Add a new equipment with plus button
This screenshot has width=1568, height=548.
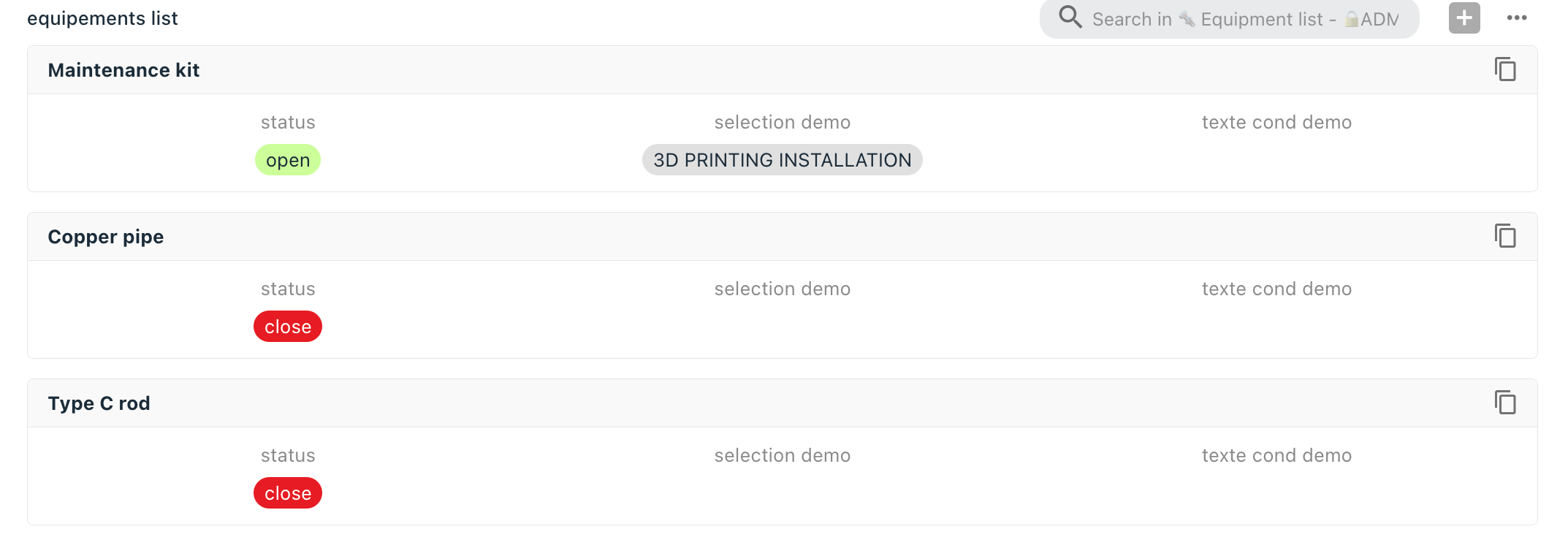pos(1464,18)
